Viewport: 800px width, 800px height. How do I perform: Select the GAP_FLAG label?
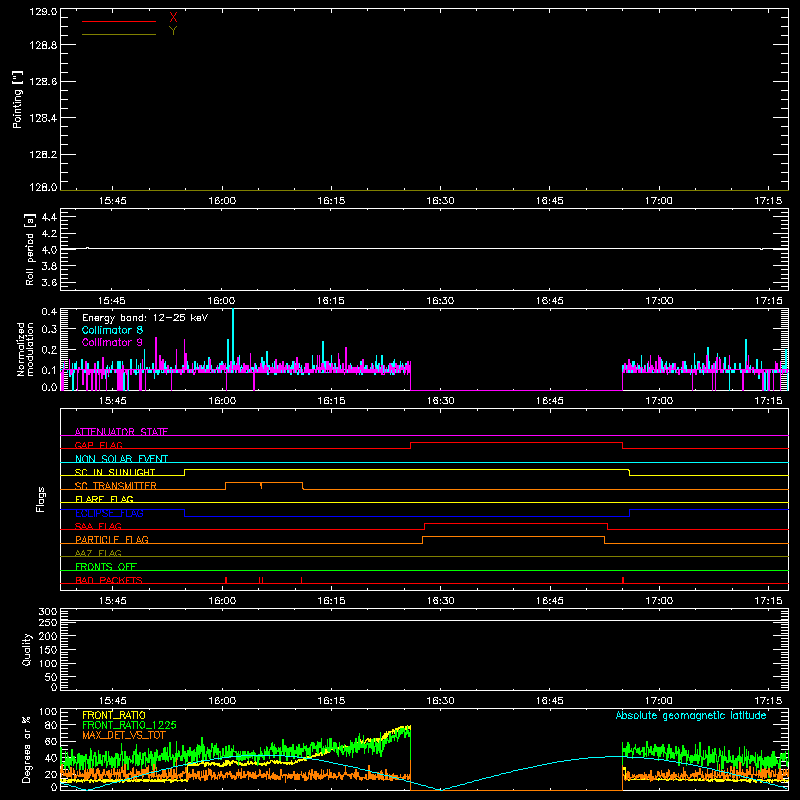coord(98,445)
